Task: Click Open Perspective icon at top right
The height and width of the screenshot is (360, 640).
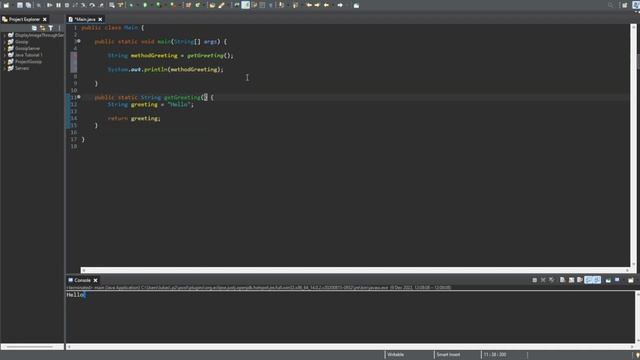Action: click(x=625, y=5)
